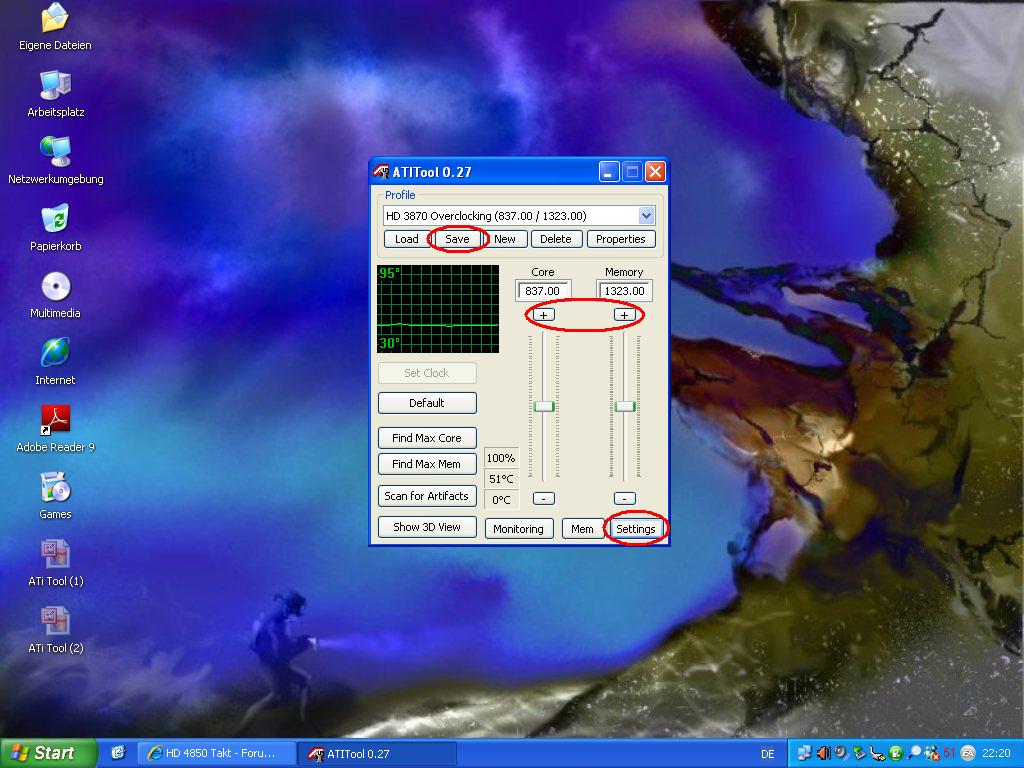Screen dimensions: 1024x768
Task: Open Windows Start menu
Action: [48, 753]
